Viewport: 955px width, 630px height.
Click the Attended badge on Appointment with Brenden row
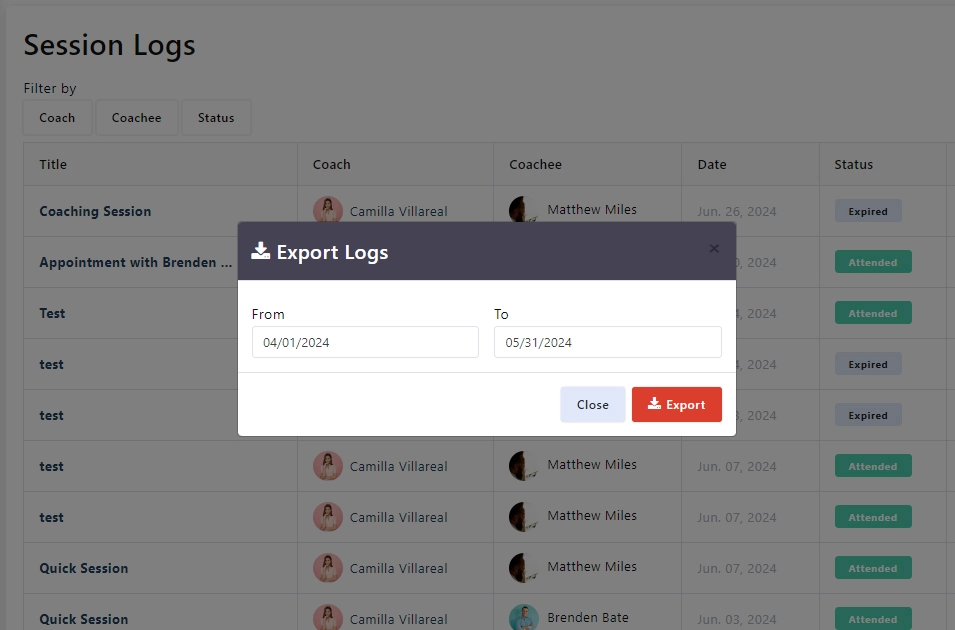(872, 262)
